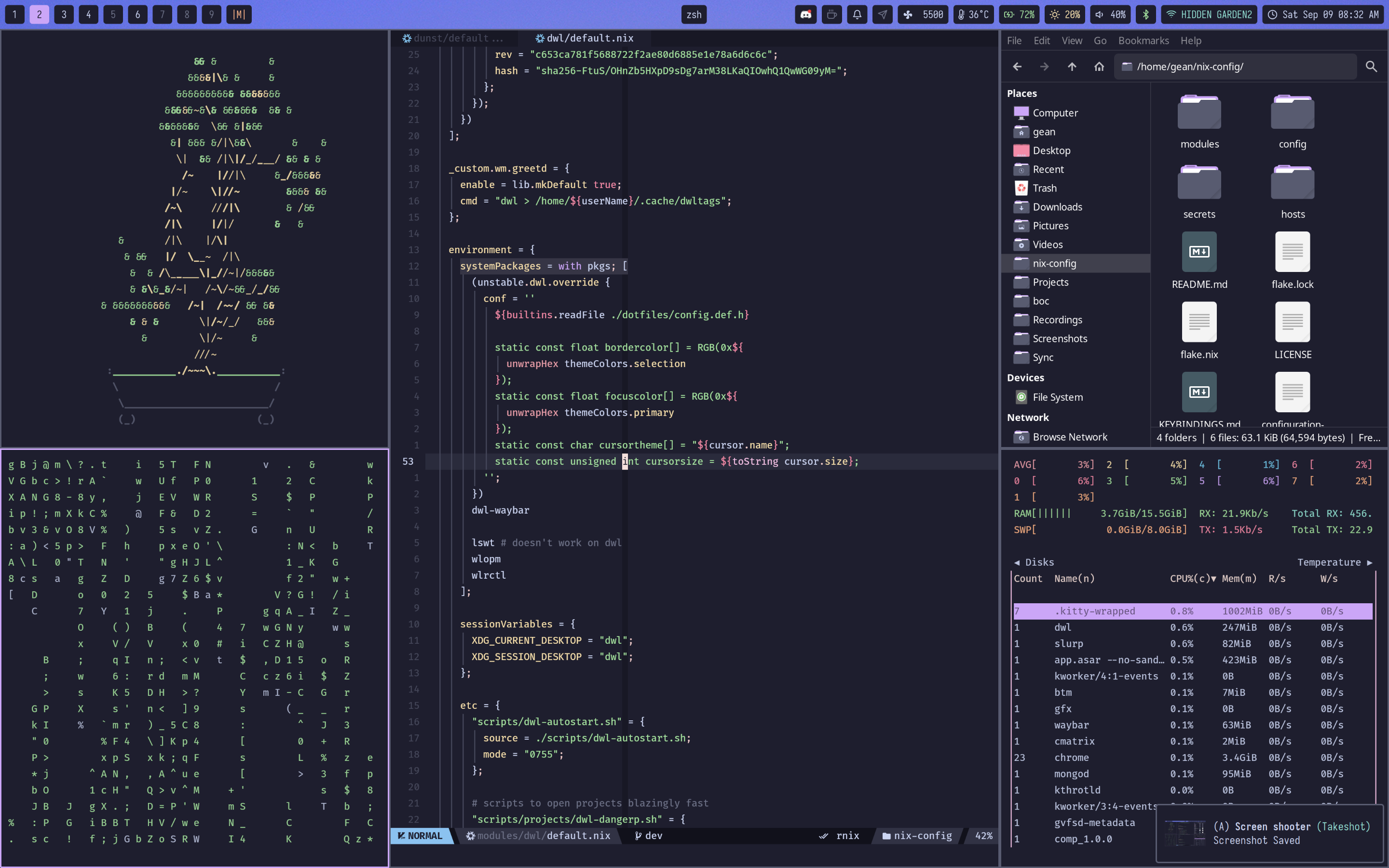The width and height of the screenshot is (1389, 868).
Task: Click the home icon in file manager
Action: (1099, 67)
